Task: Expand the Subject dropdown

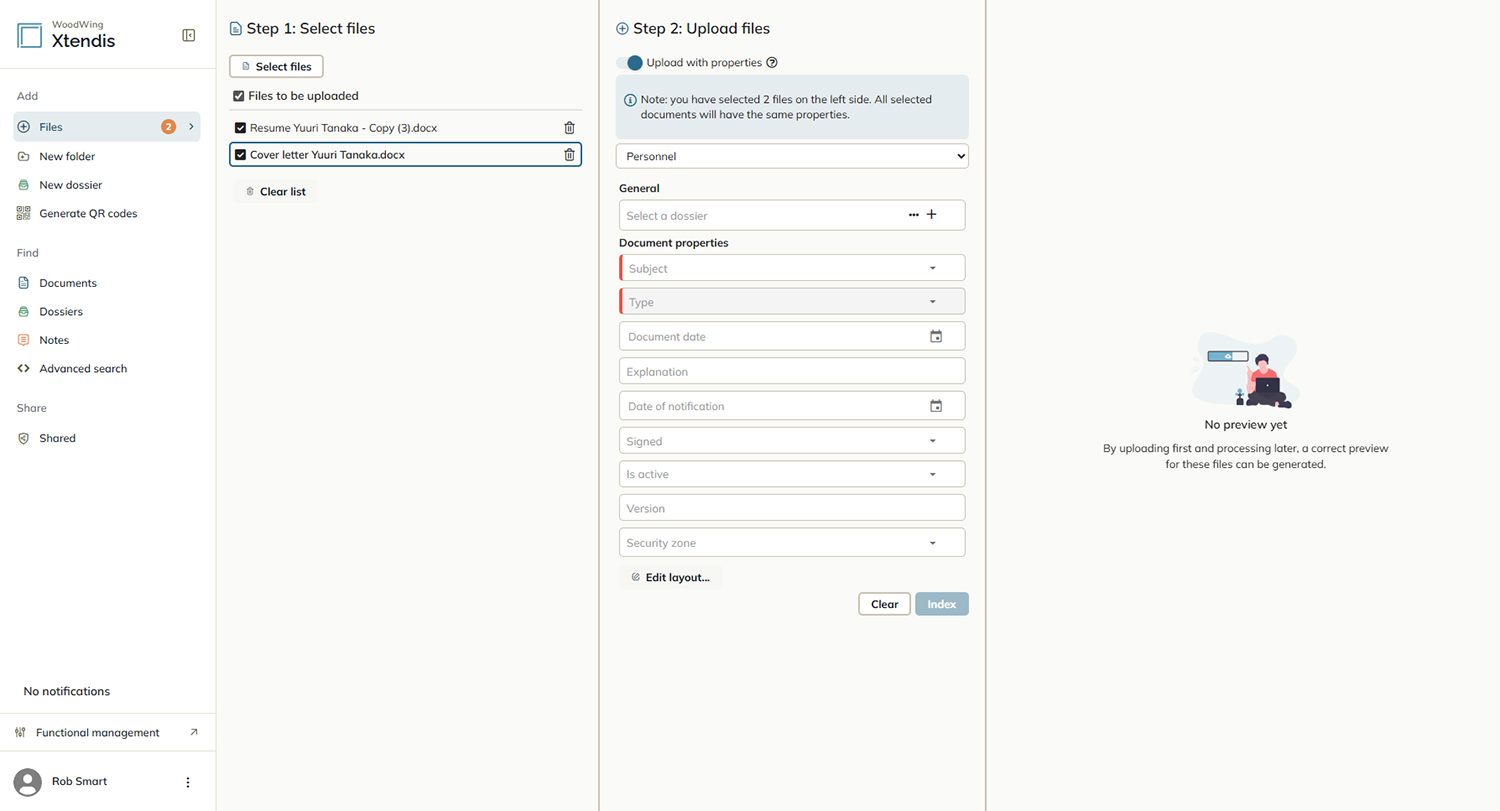Action: coord(792,268)
